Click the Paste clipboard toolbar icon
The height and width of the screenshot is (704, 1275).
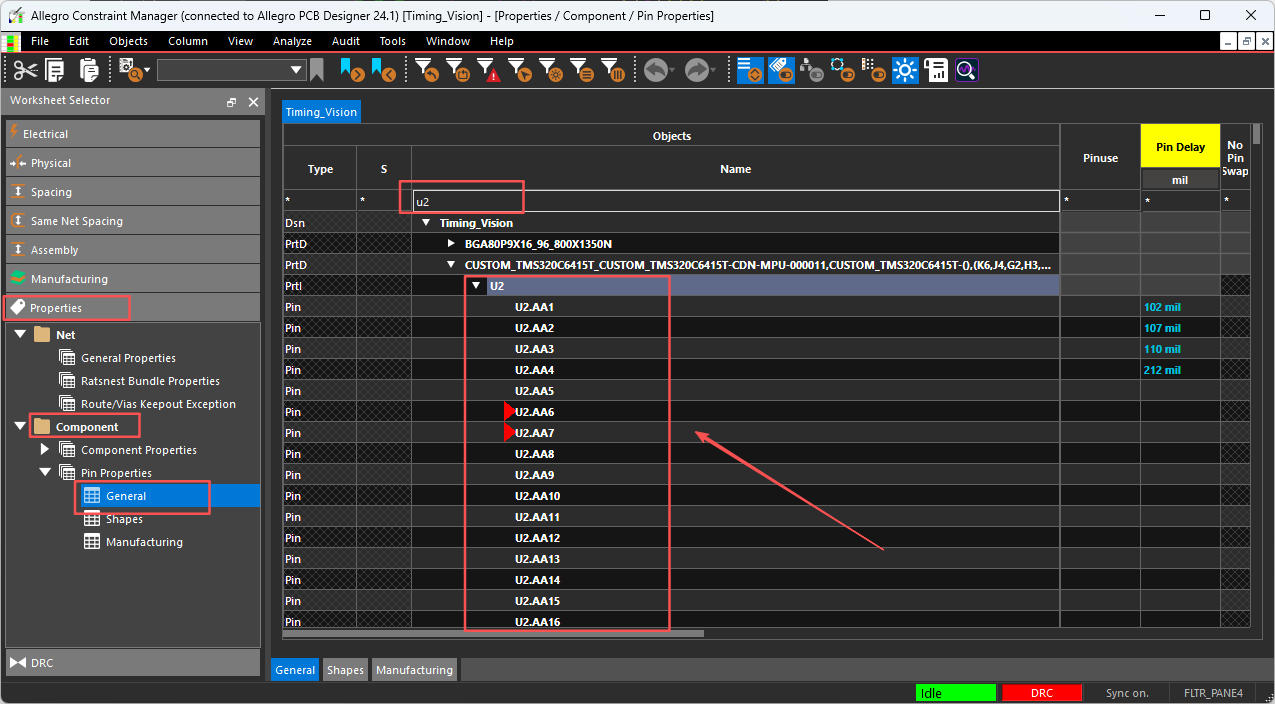click(89, 70)
